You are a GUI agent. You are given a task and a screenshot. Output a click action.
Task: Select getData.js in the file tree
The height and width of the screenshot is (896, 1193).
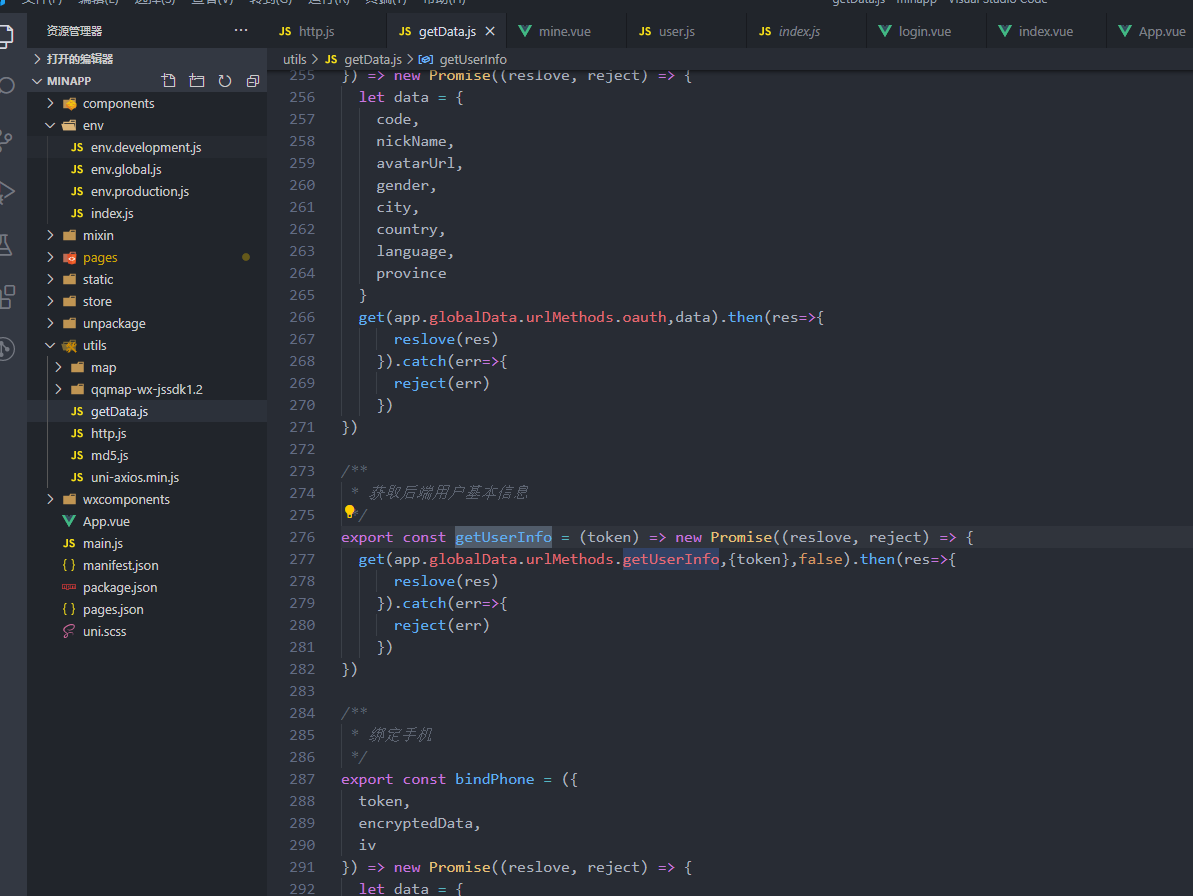(147, 411)
